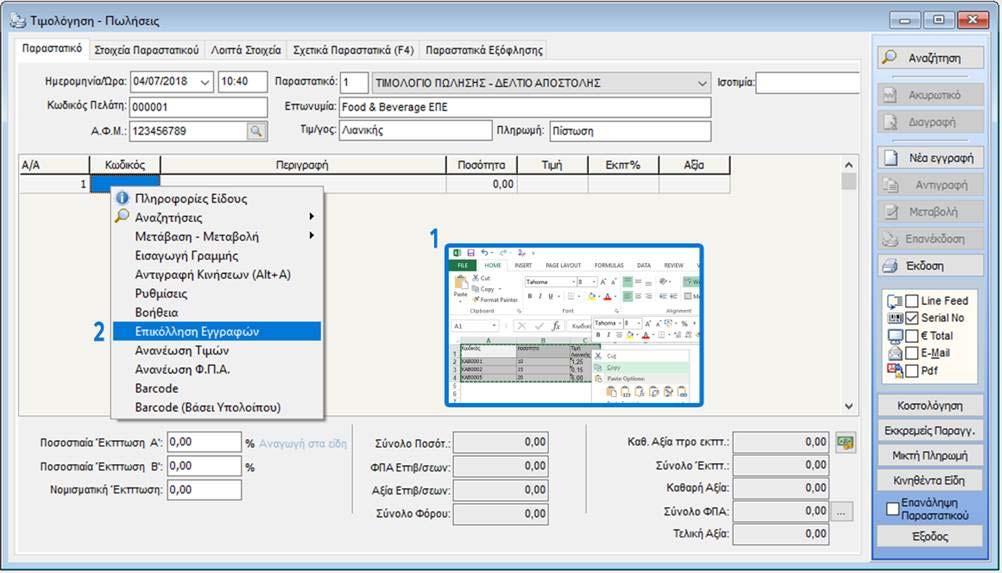Viewport: 1002px width, 573px height.
Task: Click the Line Feed printer icon
Action: tap(895, 301)
